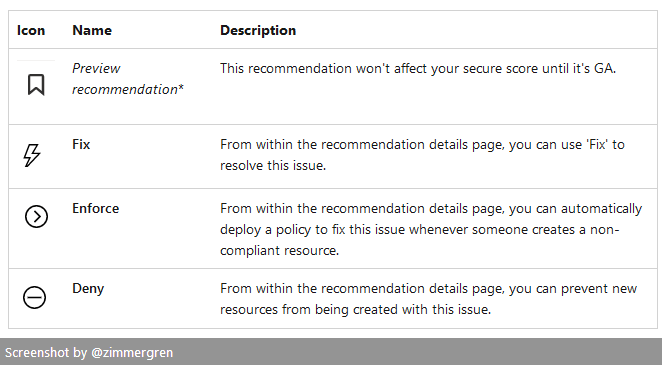Click the bold Enforce name label
Image resolution: width=662 pixels, height=365 pixels.
click(95, 208)
